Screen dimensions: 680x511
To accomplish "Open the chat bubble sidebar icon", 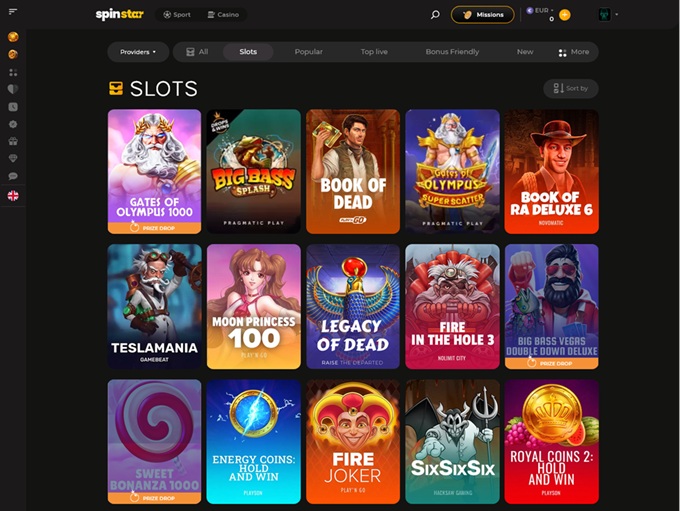I will click(13, 176).
